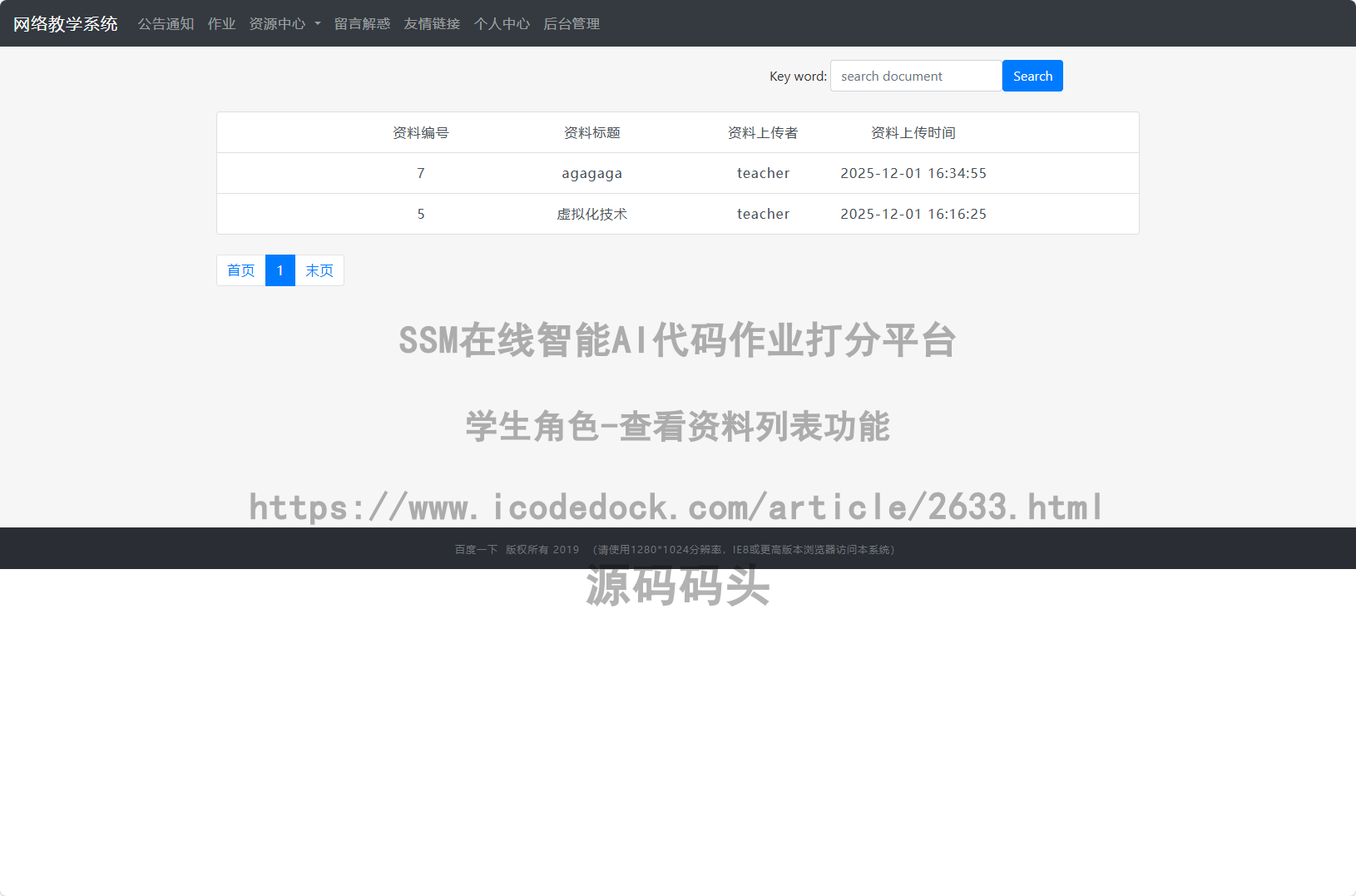Enter the 后台管理 admin backend
The width and height of the screenshot is (1356, 896).
[571, 23]
